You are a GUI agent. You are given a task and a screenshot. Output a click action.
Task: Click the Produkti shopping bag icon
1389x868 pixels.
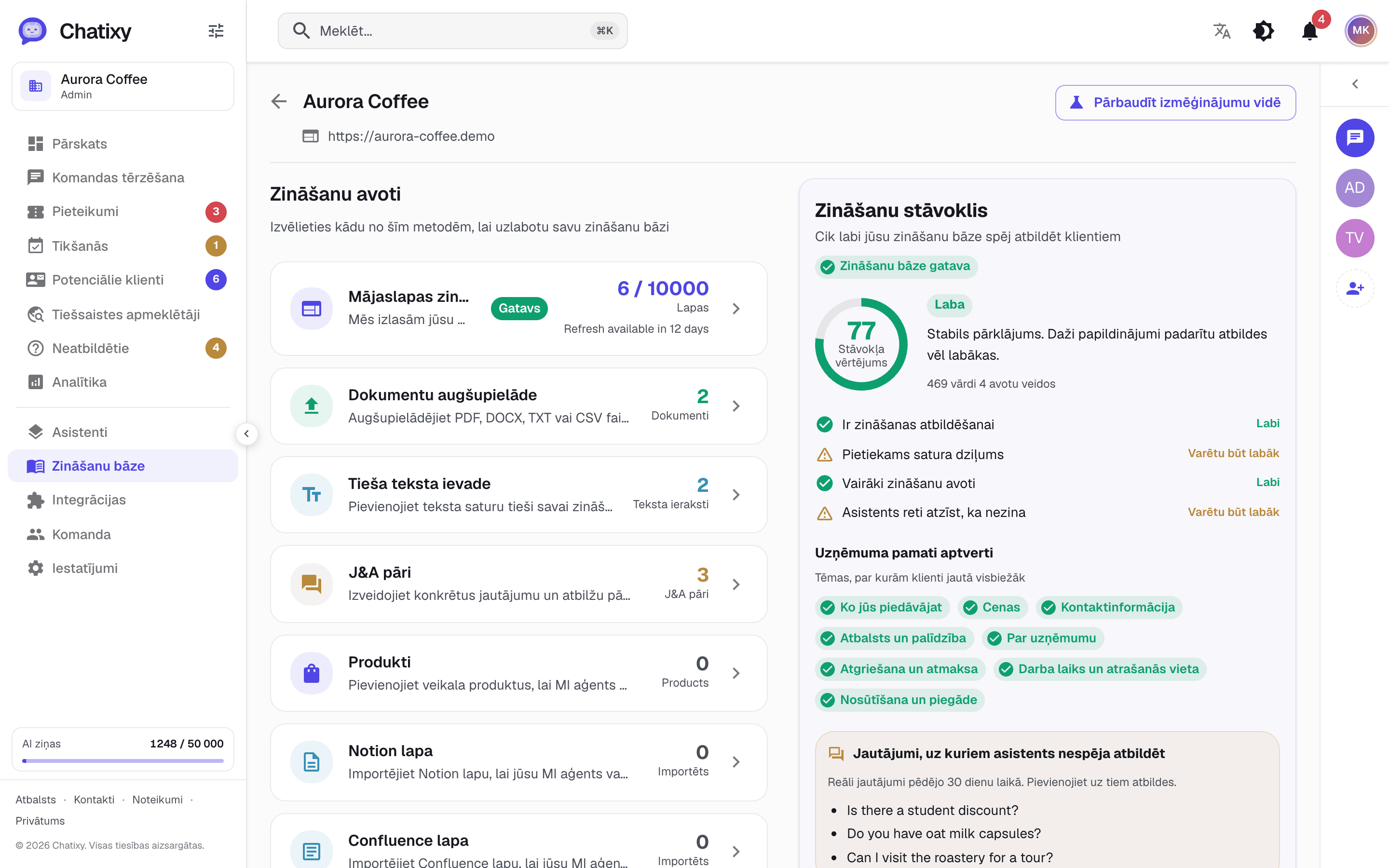pyautogui.click(x=312, y=673)
